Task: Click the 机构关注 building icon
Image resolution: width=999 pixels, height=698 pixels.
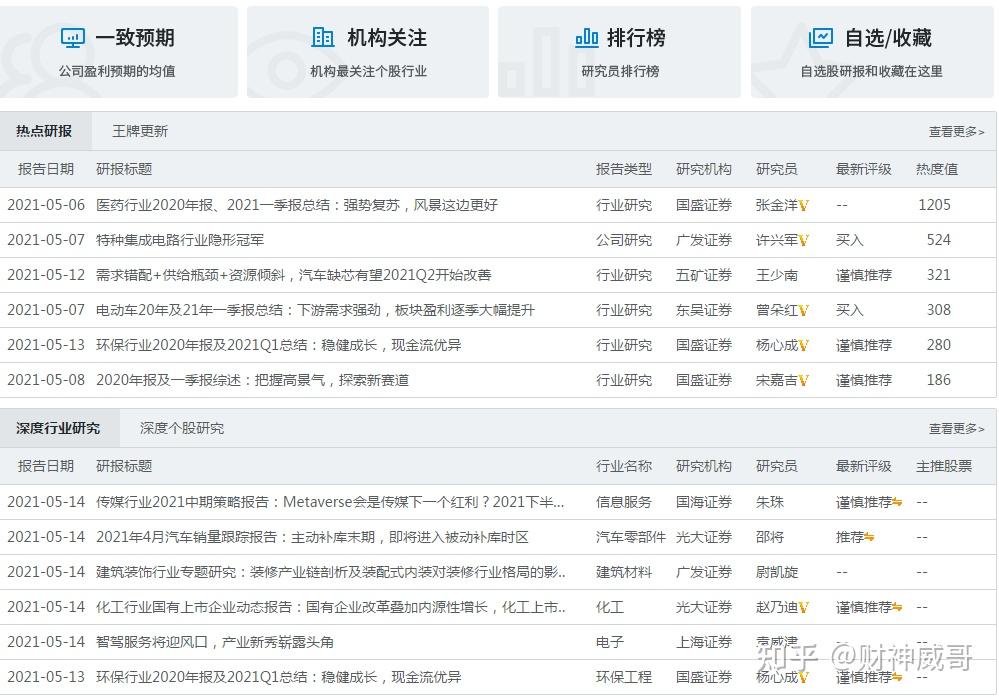Action: (x=322, y=37)
